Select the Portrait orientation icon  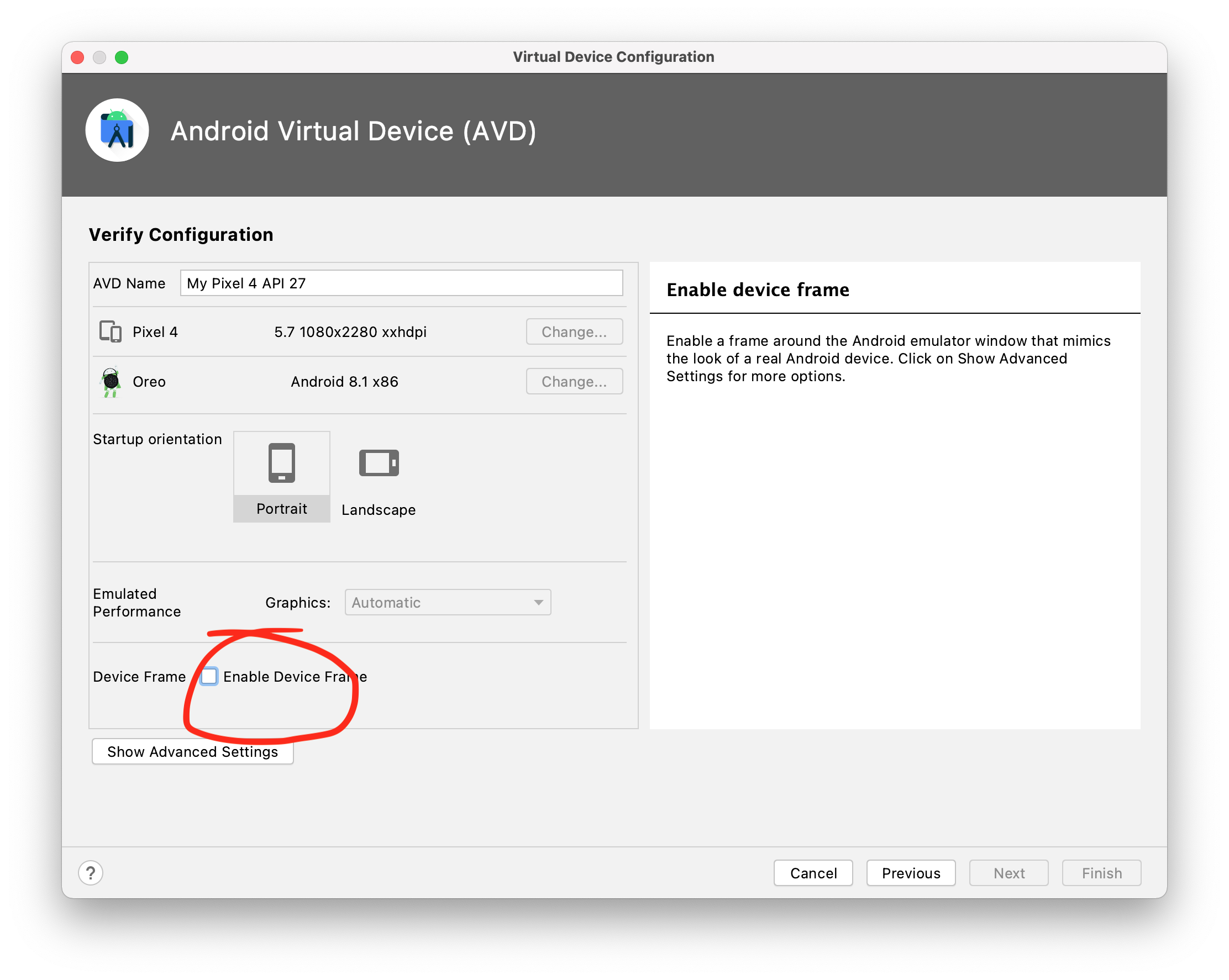click(282, 463)
